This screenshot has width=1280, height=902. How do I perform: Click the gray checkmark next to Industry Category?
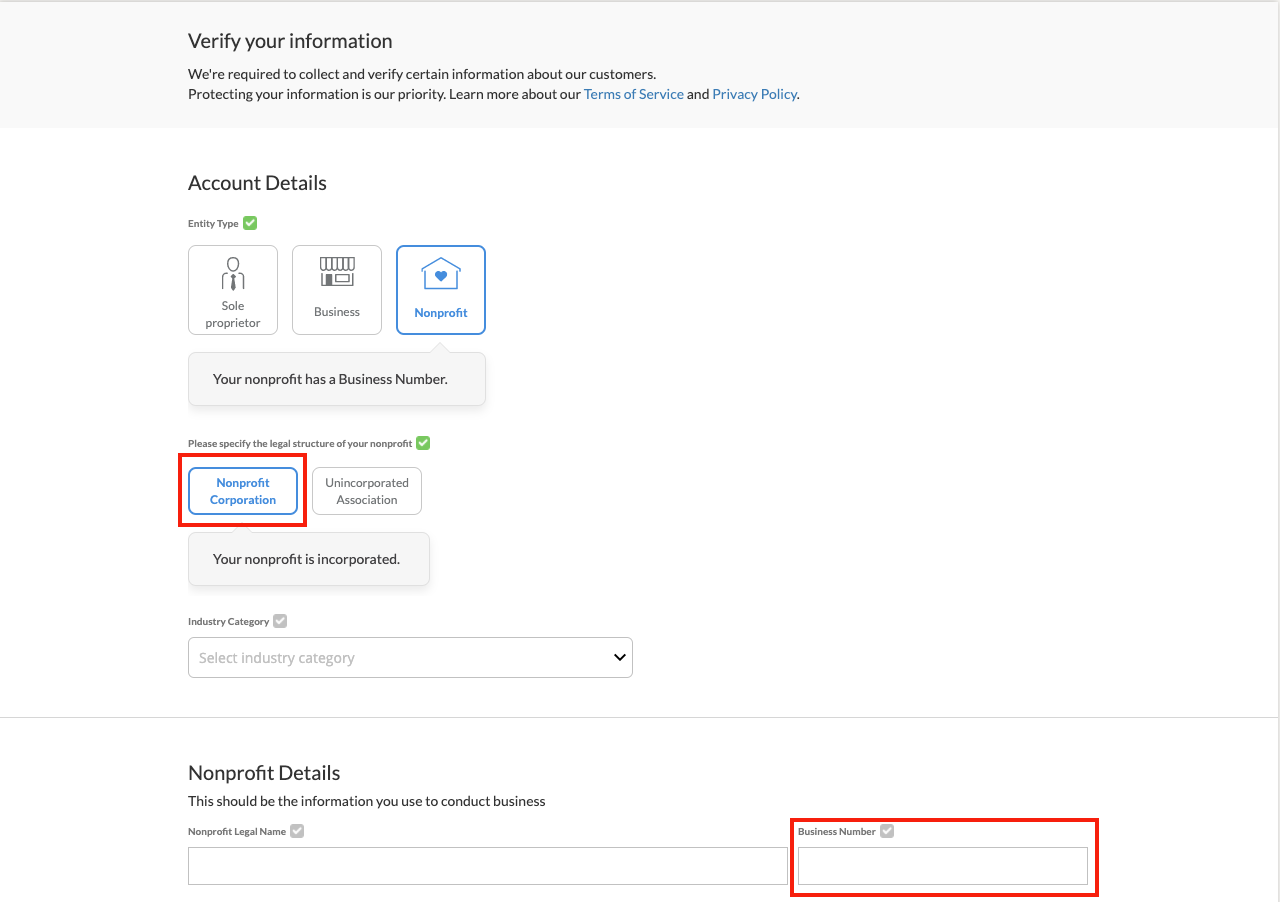[280, 621]
